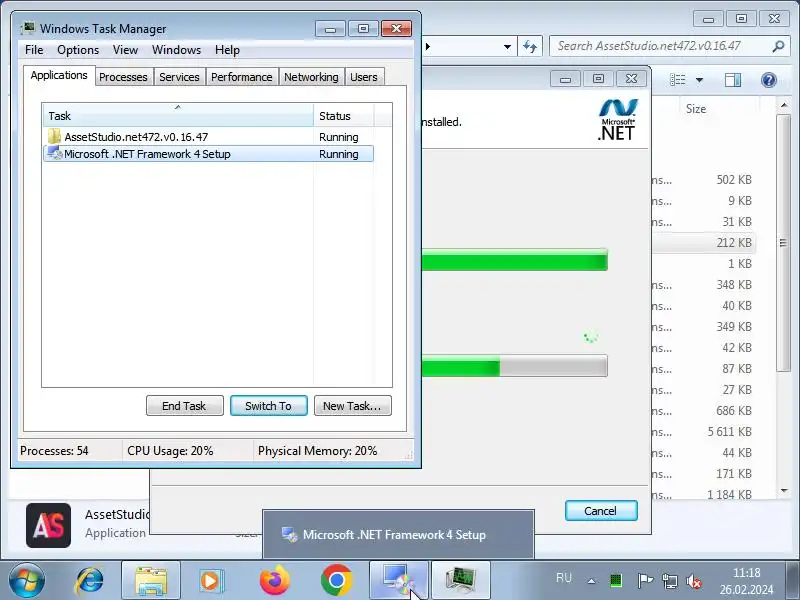Select Microsoft .NET Framework 4 Setup task
Screen dimensions: 800x600
tap(208, 154)
